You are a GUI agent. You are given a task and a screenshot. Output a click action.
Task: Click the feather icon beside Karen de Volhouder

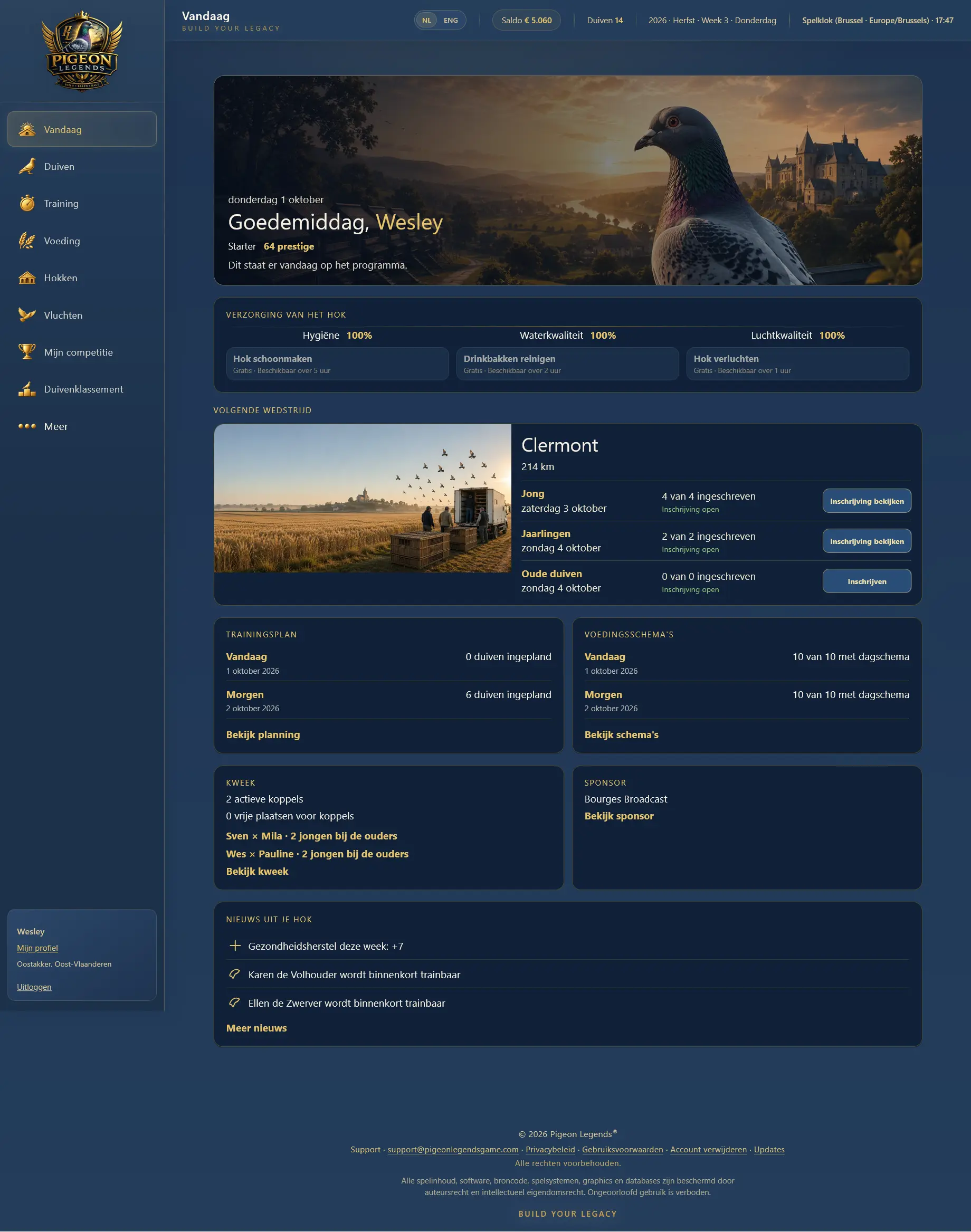pos(235,974)
